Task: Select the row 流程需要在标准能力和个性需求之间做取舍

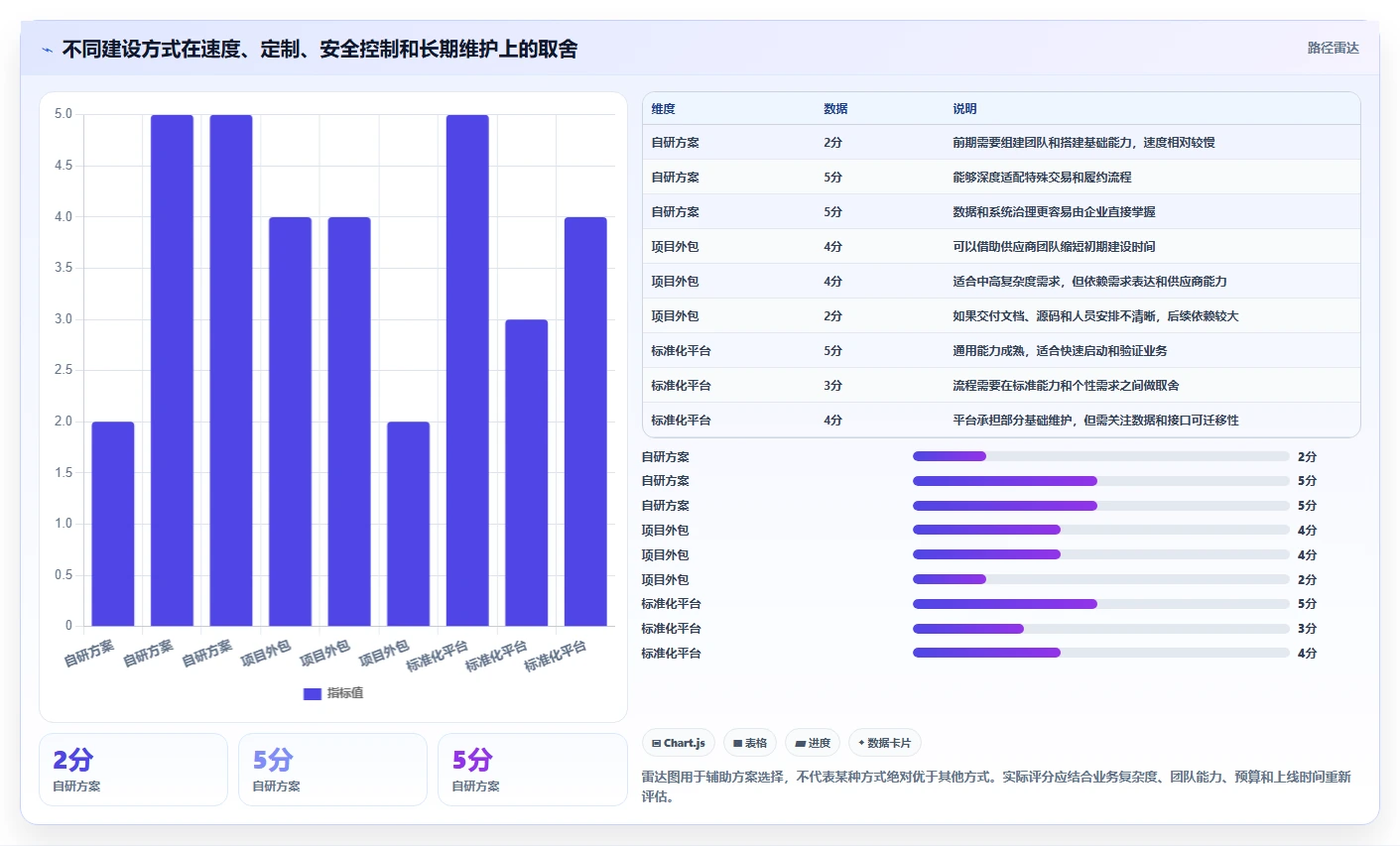Action: coord(1001,386)
